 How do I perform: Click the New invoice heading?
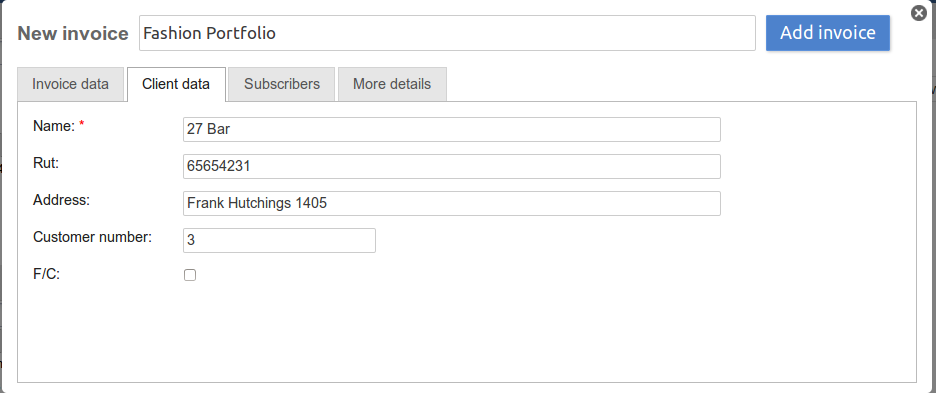[x=73, y=33]
